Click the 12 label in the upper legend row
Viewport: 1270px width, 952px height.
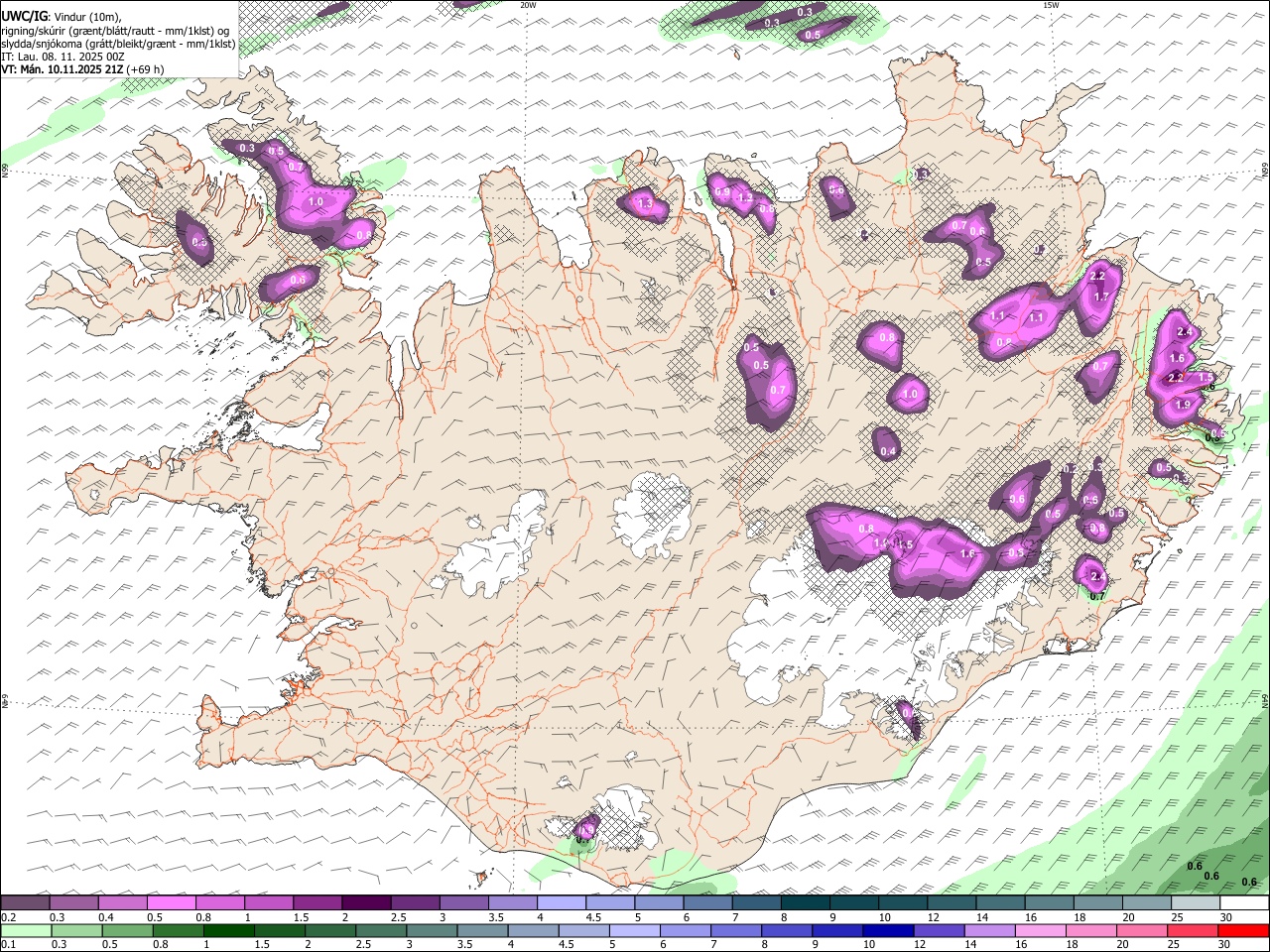point(934,917)
